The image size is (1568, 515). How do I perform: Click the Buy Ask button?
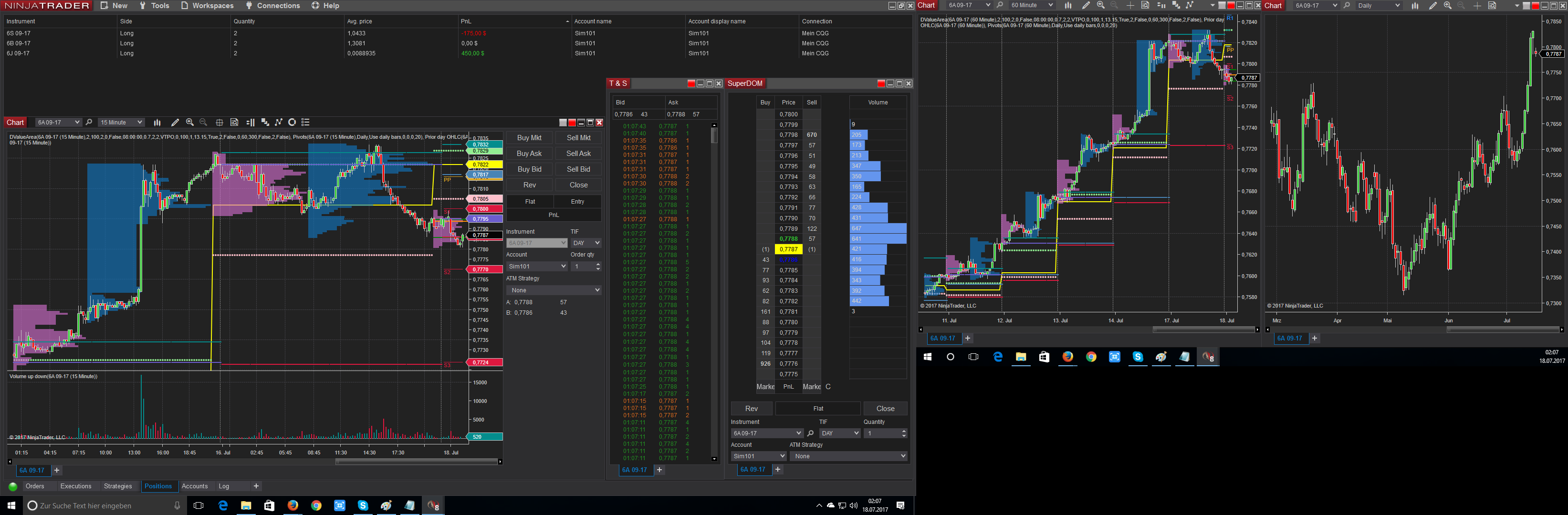click(529, 154)
